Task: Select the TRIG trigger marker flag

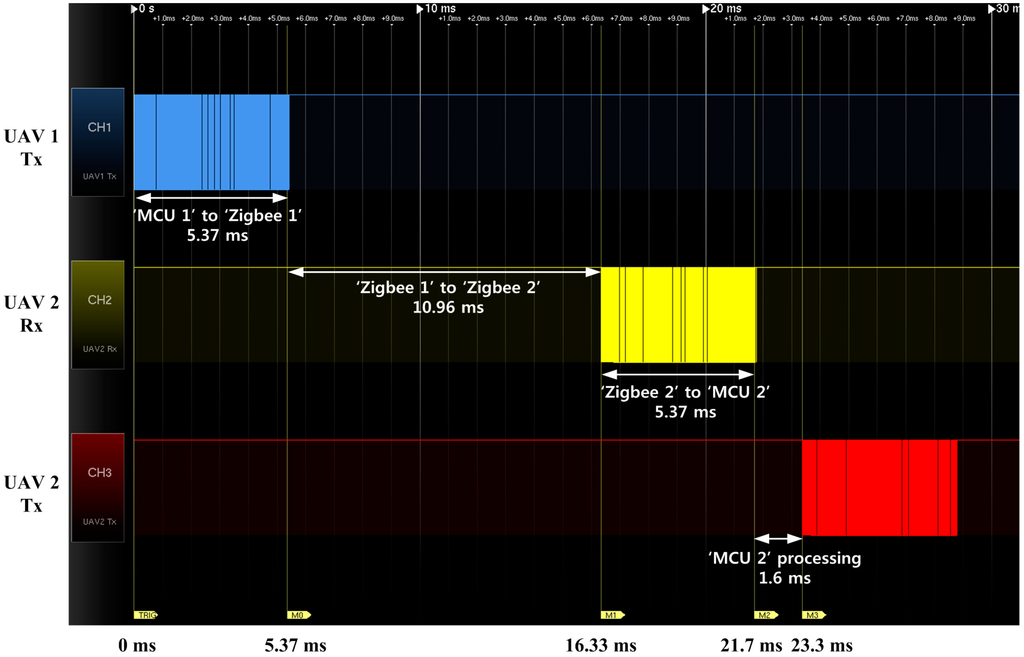Action: coord(146,615)
